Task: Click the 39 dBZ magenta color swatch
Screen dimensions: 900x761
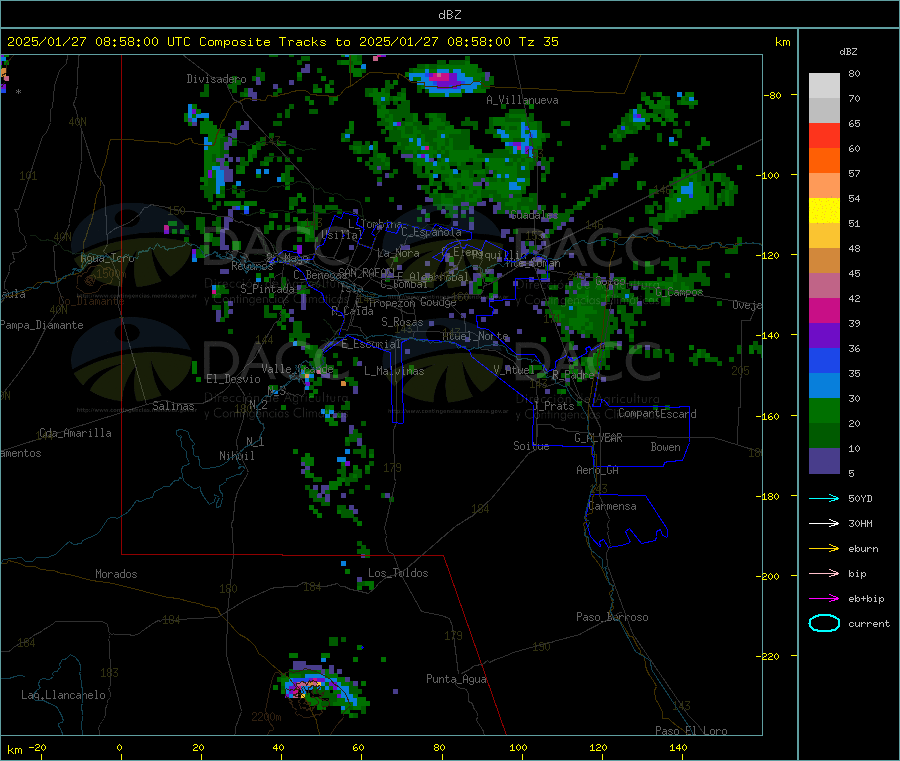Action: pos(824,310)
